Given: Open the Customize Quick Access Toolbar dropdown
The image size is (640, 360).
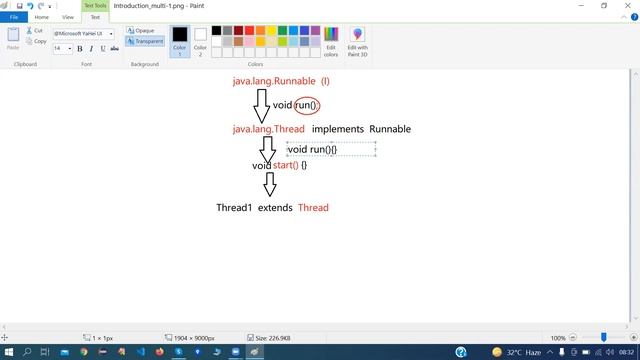Looking at the screenshot, I should click(50, 7).
